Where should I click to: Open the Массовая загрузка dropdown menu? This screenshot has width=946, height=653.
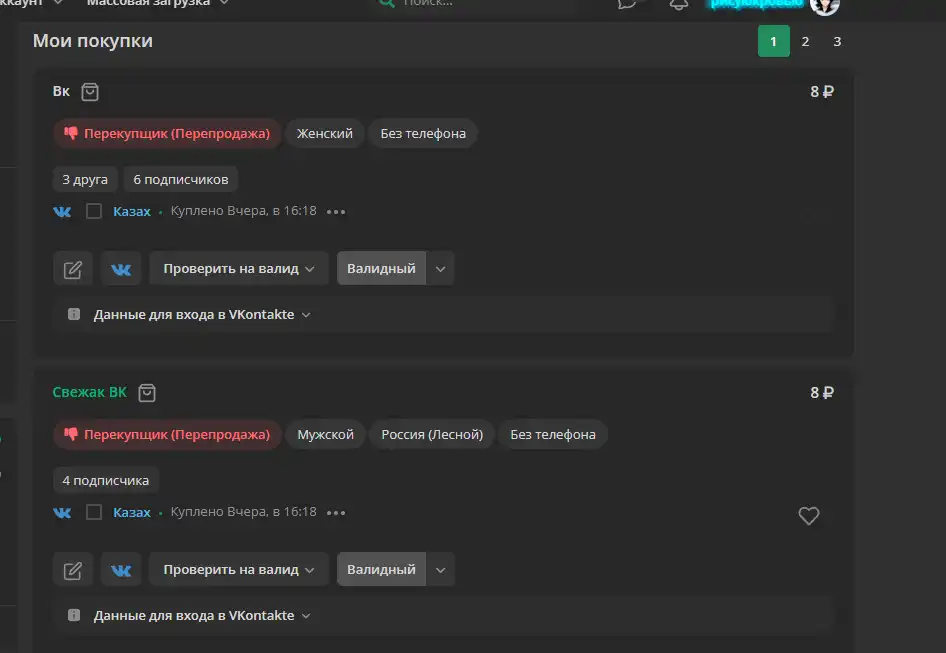[158, 2]
